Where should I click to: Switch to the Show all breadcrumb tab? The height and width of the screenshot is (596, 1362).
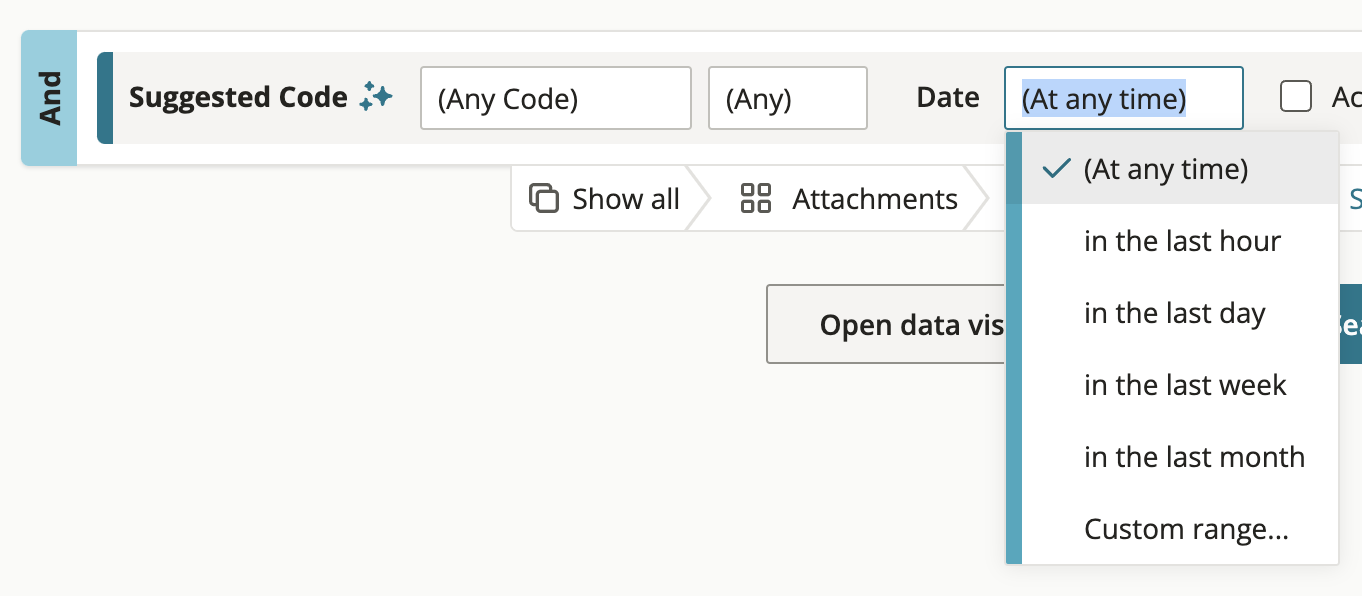pos(604,199)
